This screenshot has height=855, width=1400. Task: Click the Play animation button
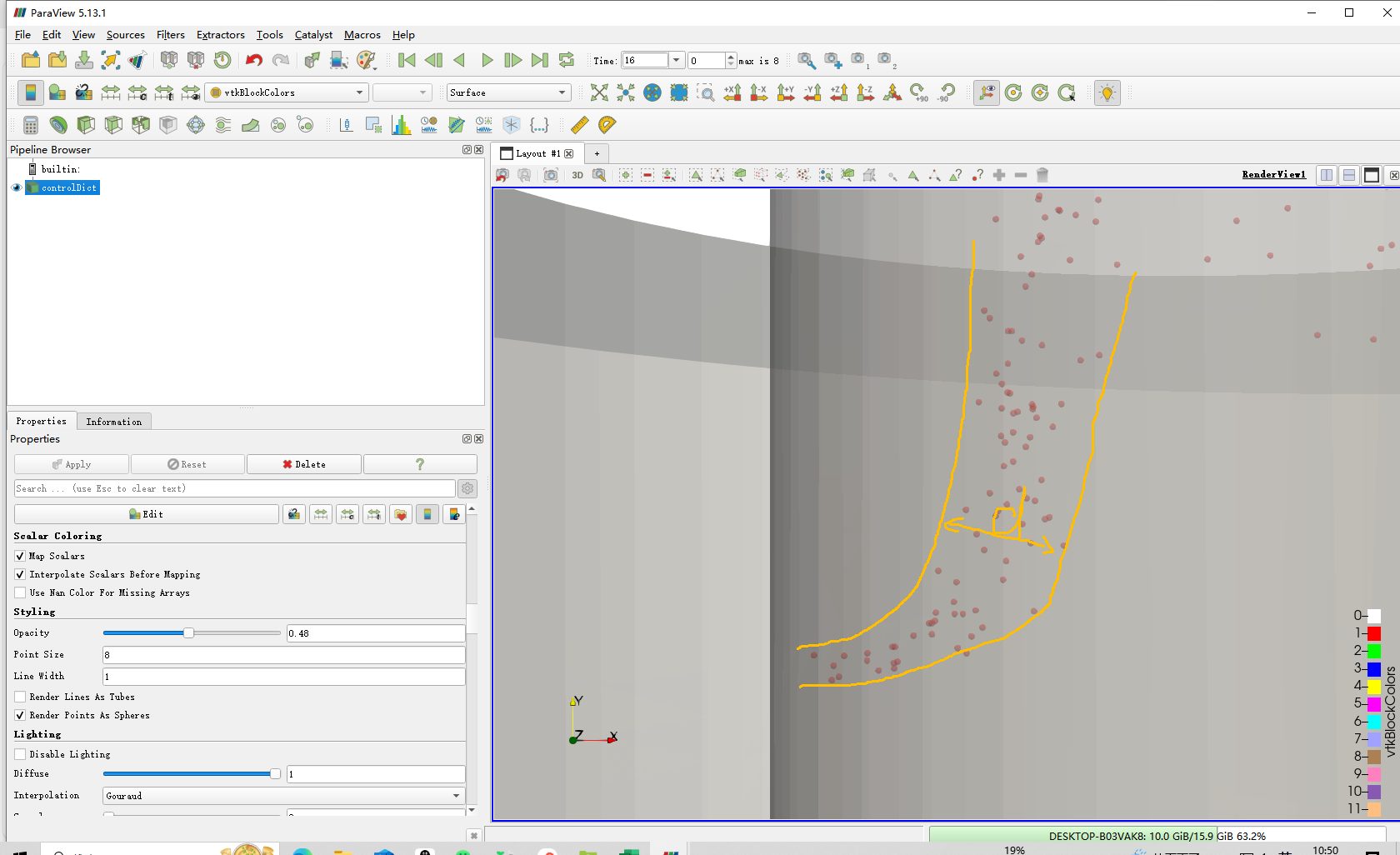pos(487,60)
